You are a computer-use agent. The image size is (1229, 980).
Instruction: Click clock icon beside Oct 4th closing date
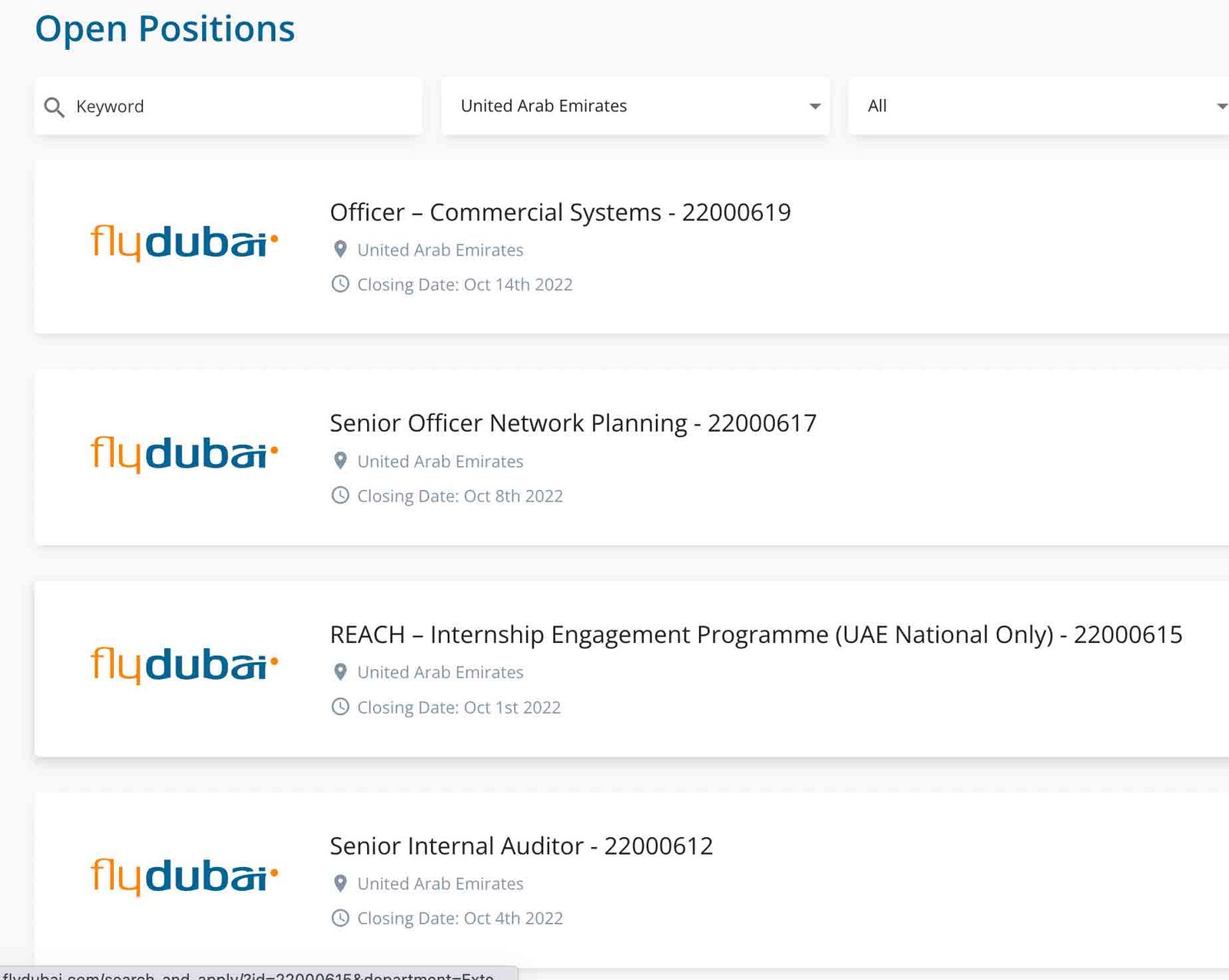pos(340,918)
